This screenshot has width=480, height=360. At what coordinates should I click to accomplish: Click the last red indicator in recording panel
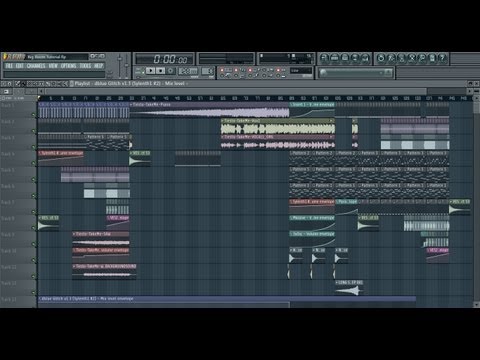(x=278, y=70)
